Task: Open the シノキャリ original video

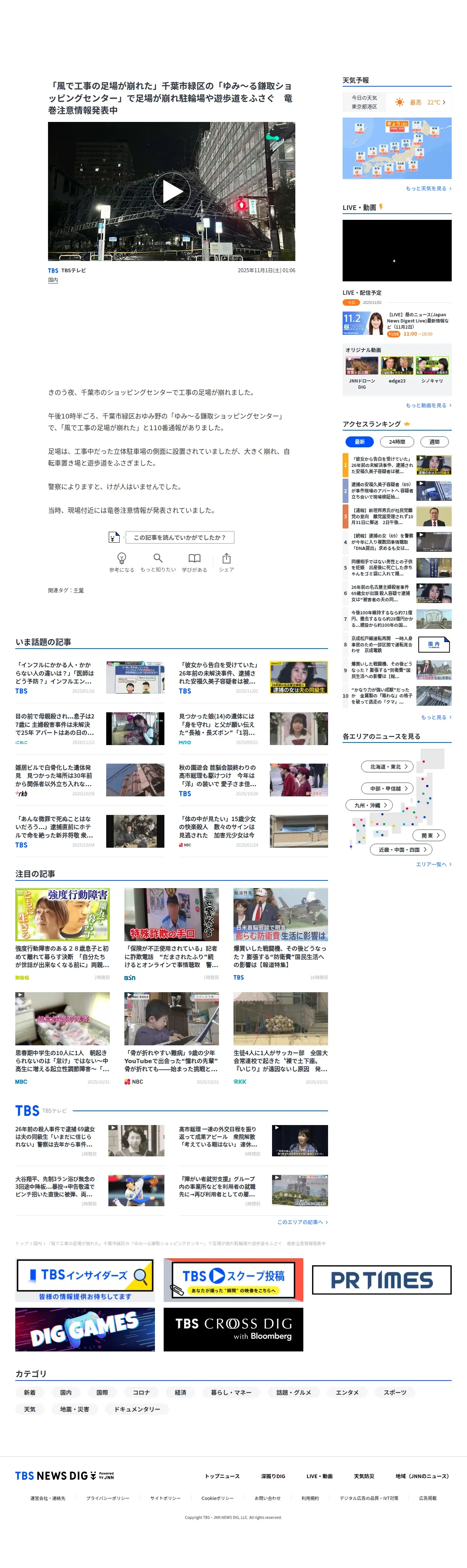Action: pyautogui.click(x=432, y=370)
